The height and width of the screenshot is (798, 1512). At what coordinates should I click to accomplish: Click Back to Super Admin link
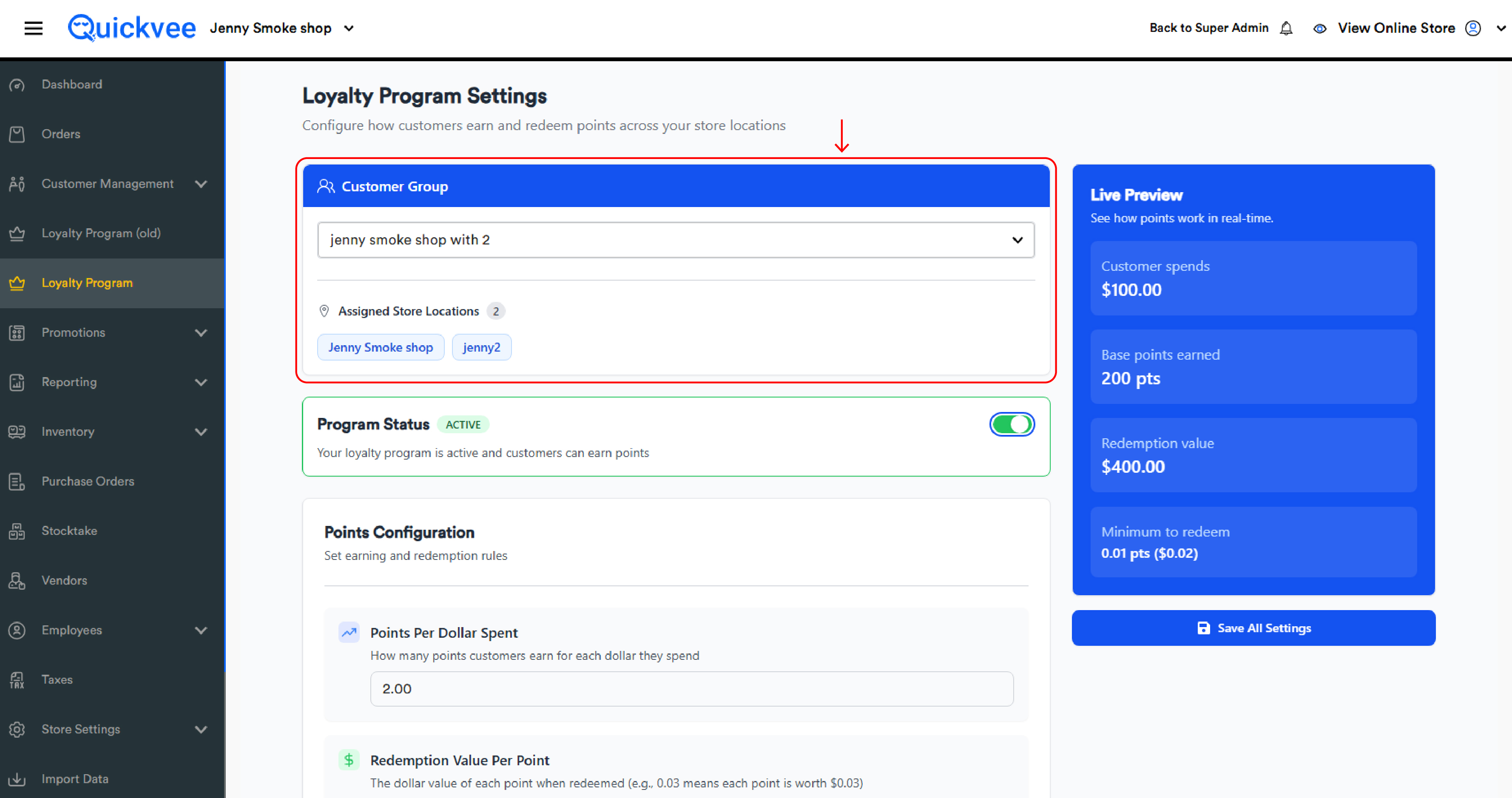(1208, 28)
